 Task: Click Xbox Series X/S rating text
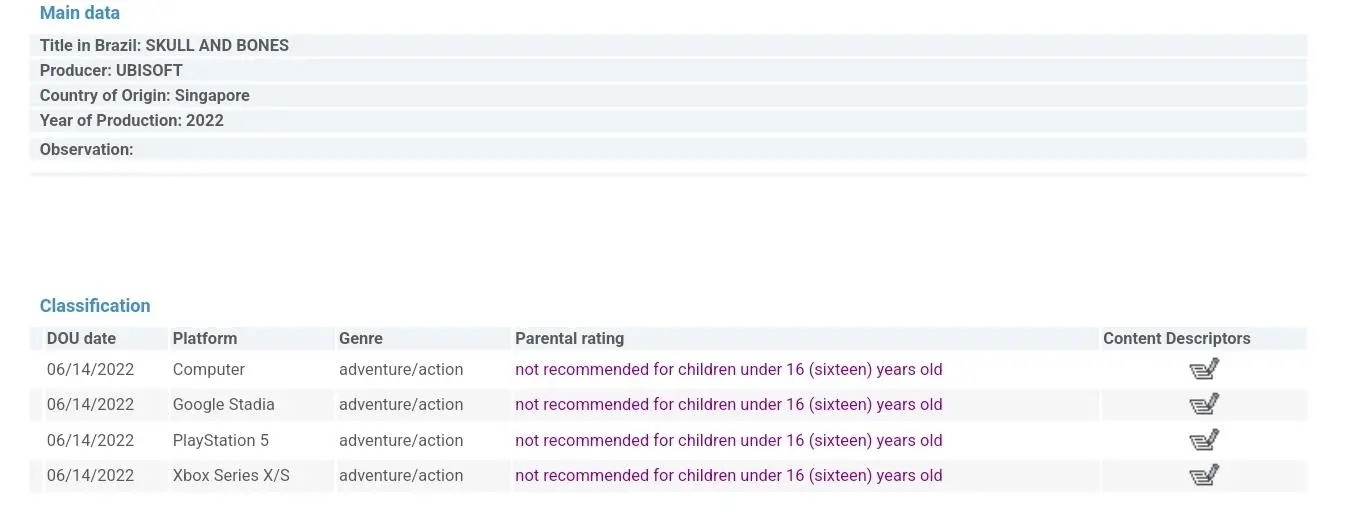tap(728, 476)
